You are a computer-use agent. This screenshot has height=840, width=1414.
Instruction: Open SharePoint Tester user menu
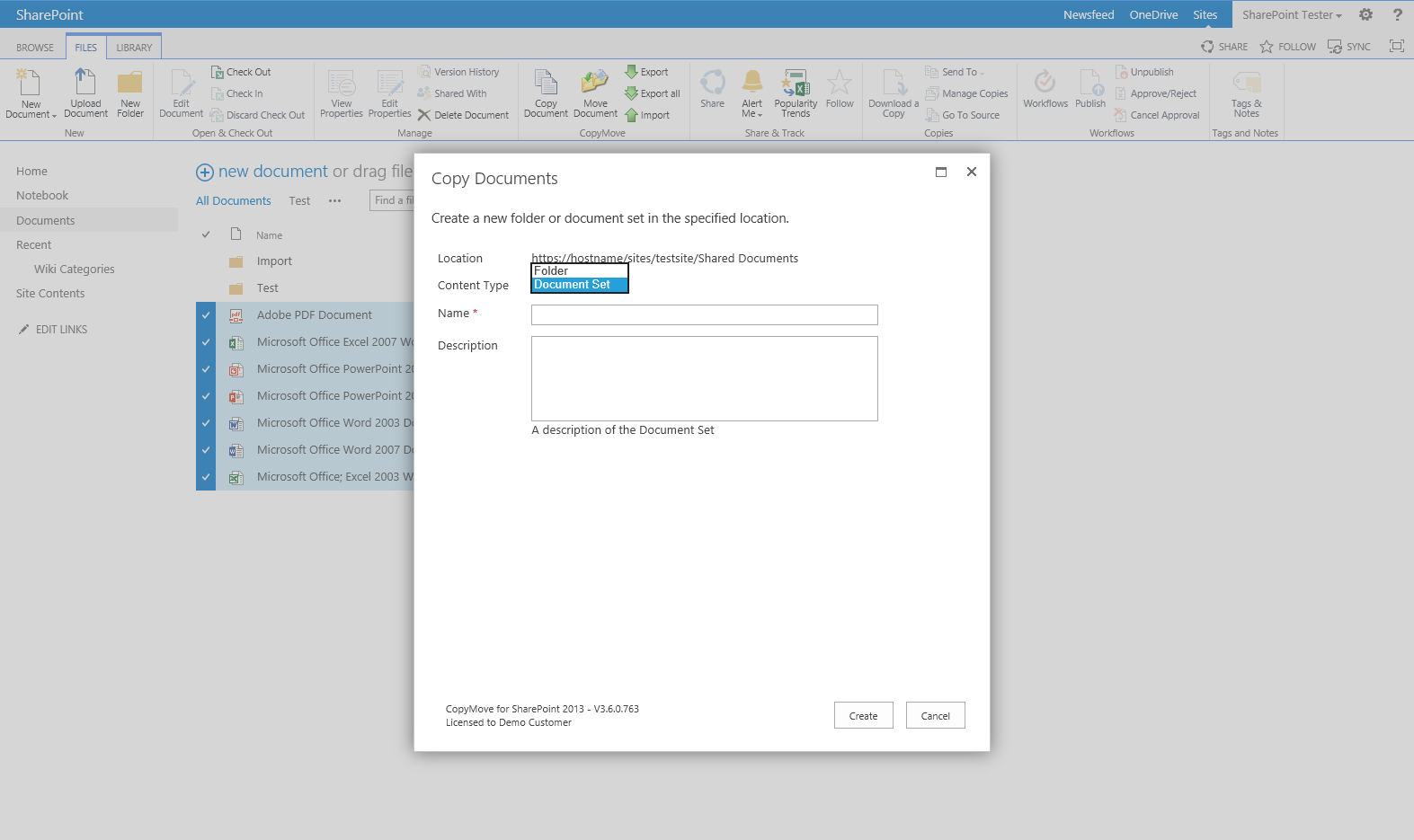(x=1292, y=14)
